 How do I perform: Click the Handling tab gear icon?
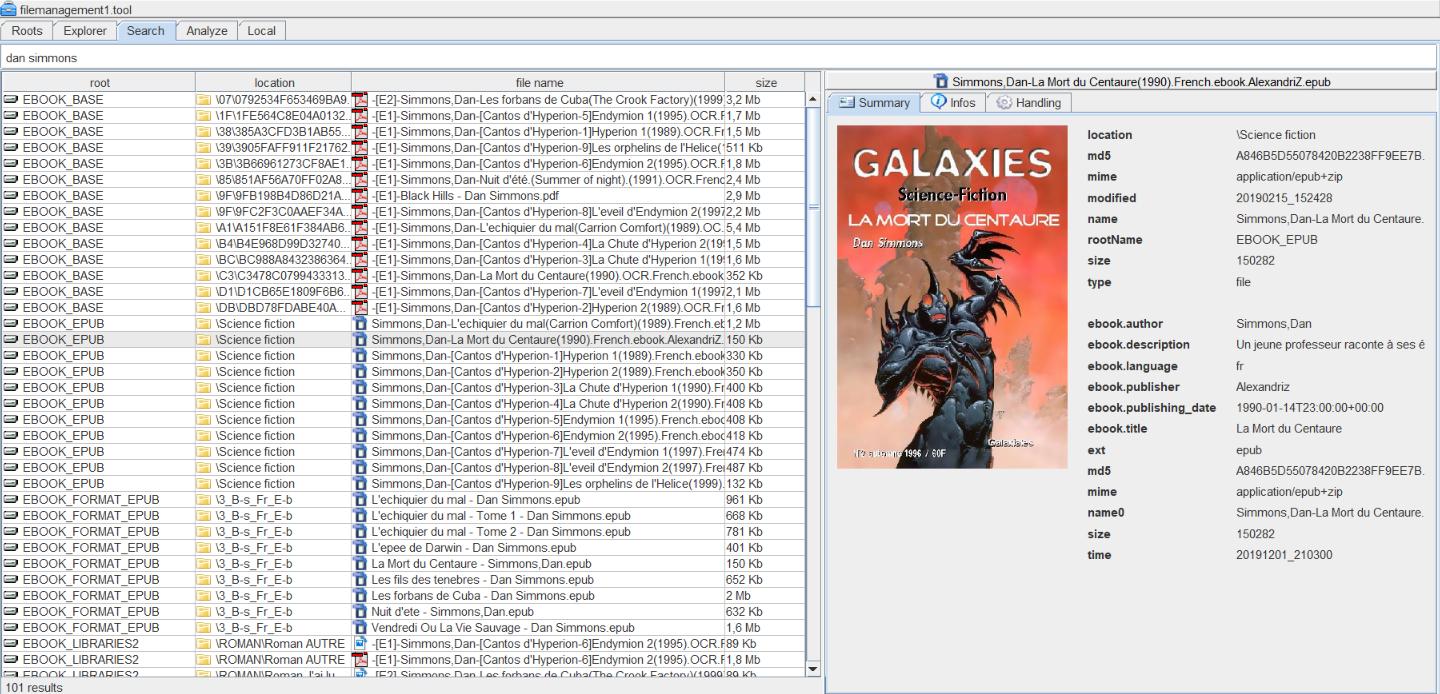[x=1004, y=102]
